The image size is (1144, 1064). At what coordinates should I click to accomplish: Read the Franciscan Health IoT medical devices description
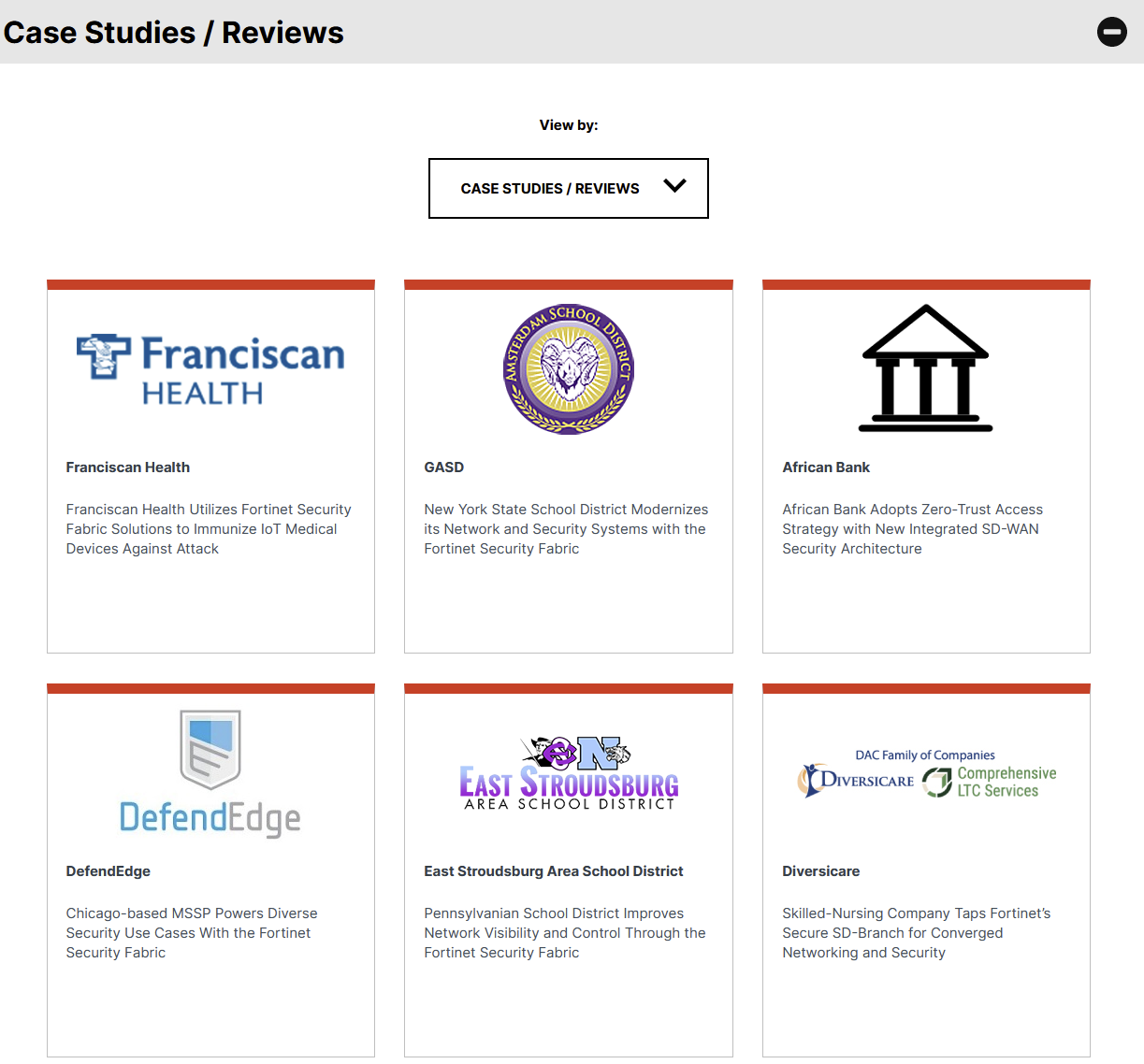pyautogui.click(x=209, y=529)
